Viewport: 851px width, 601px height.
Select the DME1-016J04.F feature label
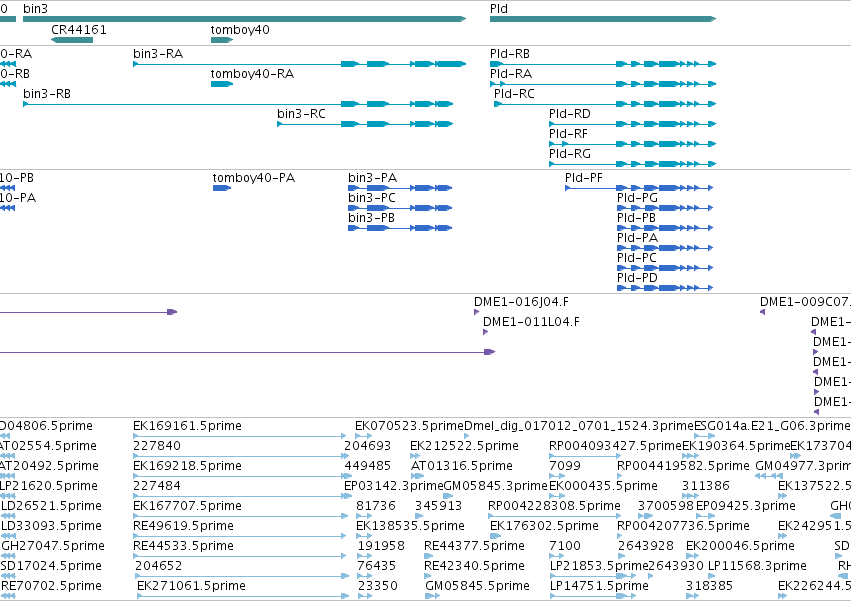(521, 302)
